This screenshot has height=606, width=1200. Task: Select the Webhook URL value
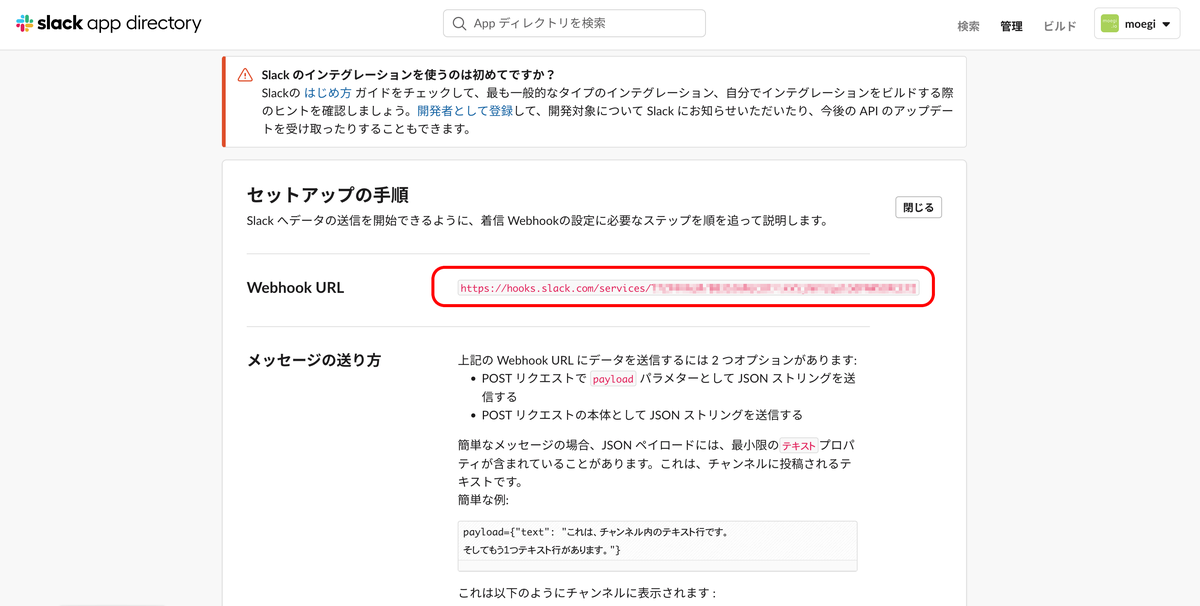687,288
